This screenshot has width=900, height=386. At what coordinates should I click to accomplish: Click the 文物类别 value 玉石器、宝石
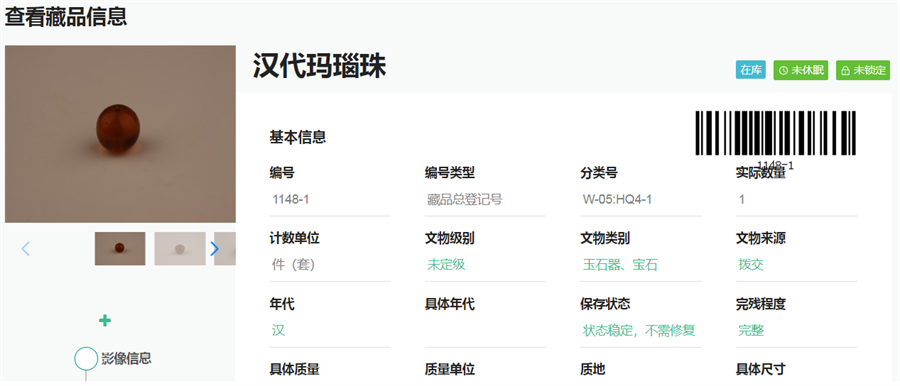pos(620,265)
